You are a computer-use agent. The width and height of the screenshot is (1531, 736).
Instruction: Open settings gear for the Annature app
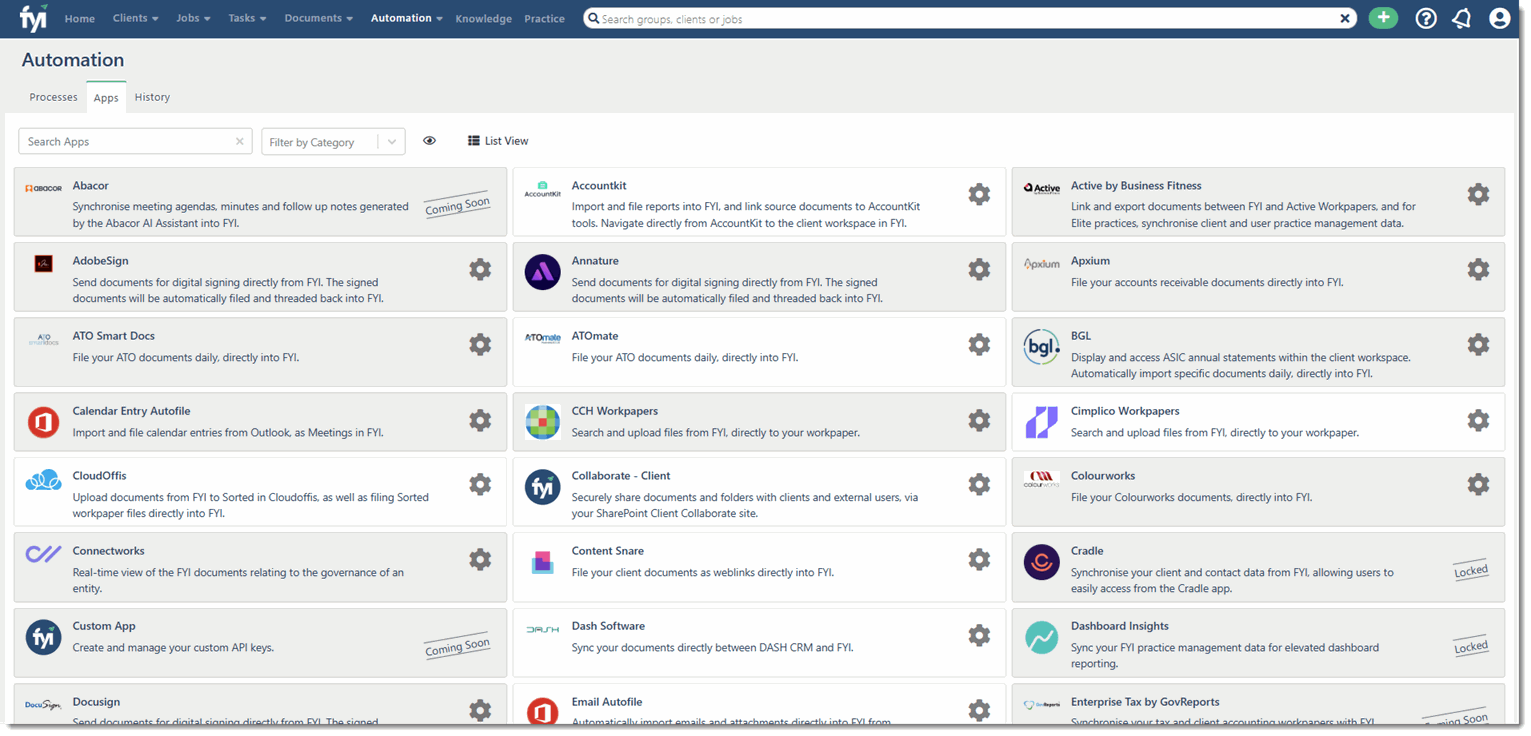[979, 269]
